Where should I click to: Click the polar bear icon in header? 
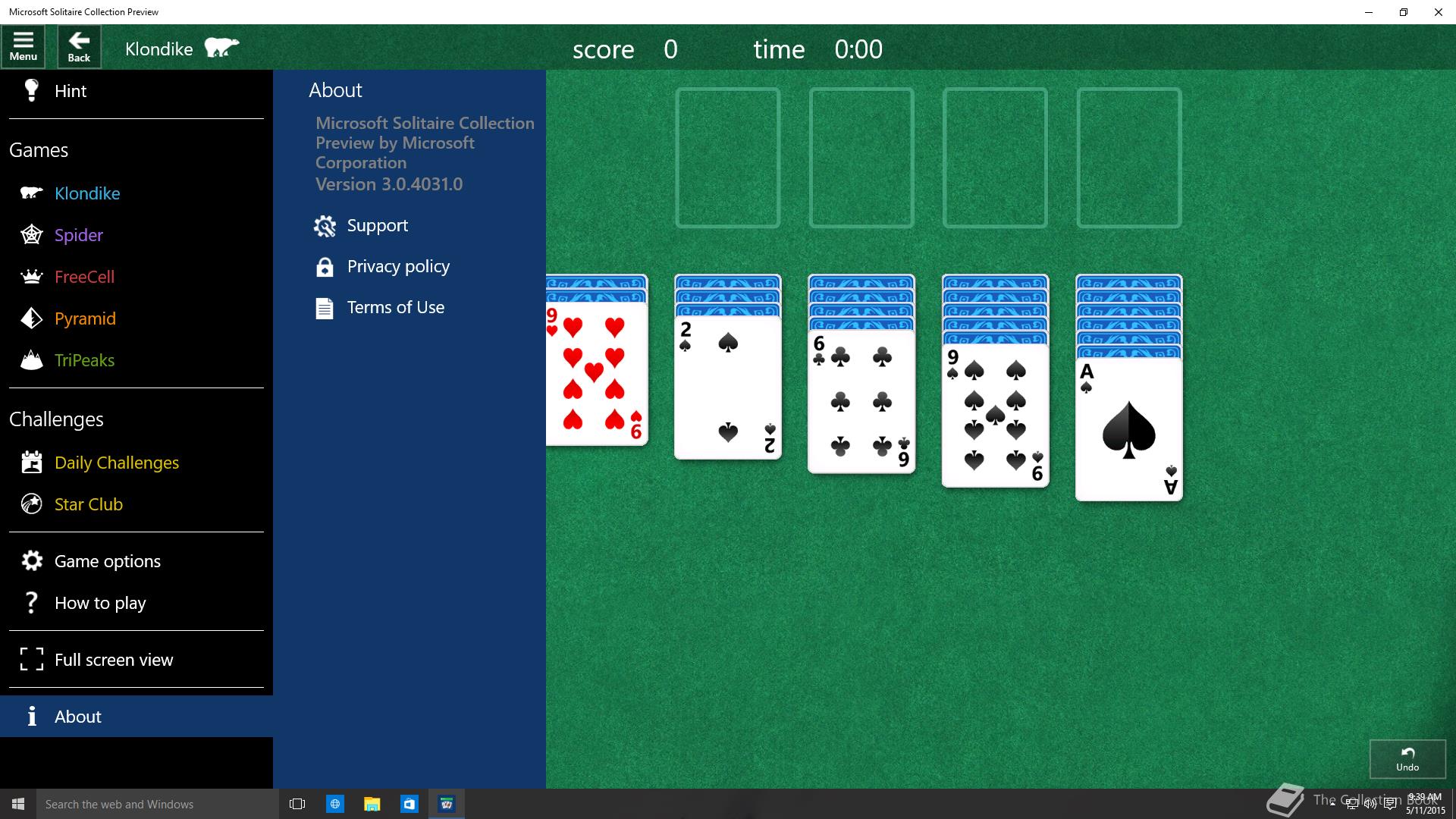click(x=221, y=48)
